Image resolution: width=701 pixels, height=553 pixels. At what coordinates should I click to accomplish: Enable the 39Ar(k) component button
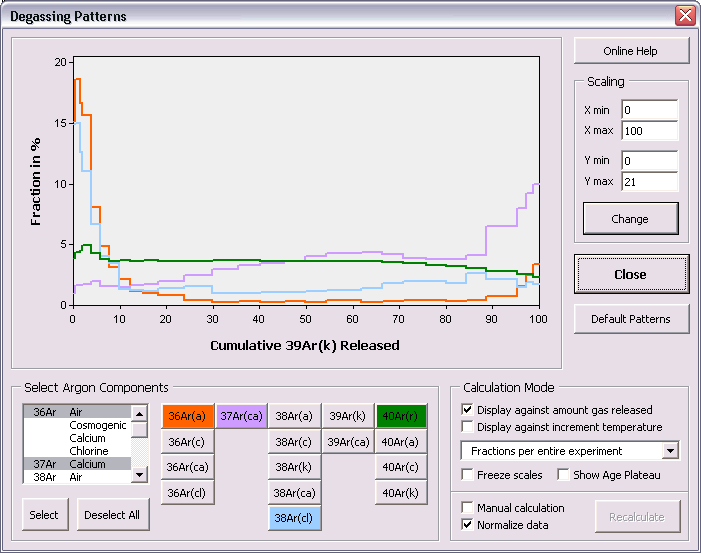click(348, 416)
